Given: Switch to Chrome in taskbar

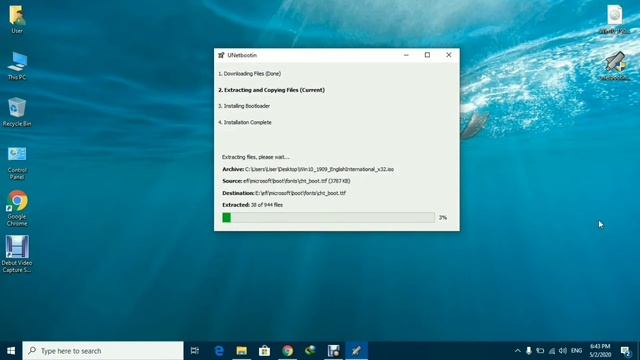Looking at the screenshot, I should [287, 351].
